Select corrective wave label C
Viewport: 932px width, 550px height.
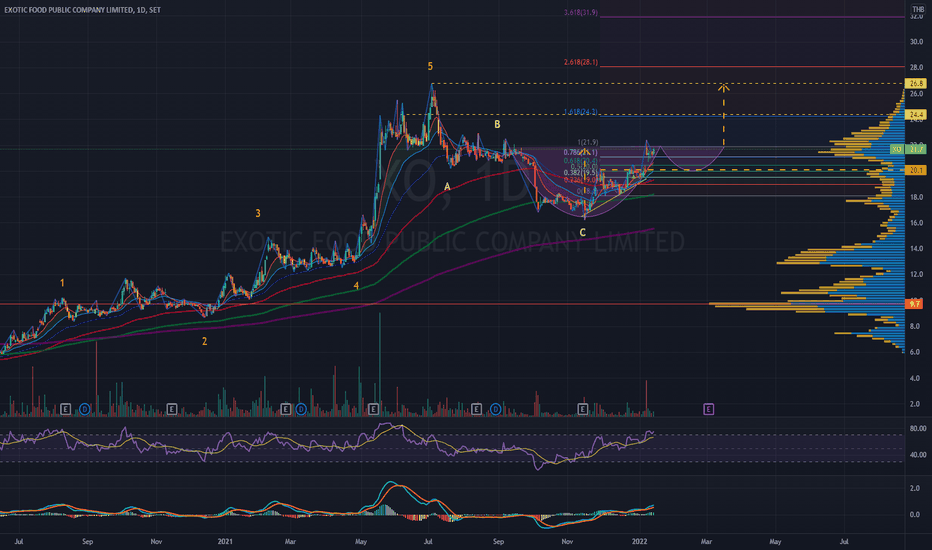pyautogui.click(x=582, y=232)
